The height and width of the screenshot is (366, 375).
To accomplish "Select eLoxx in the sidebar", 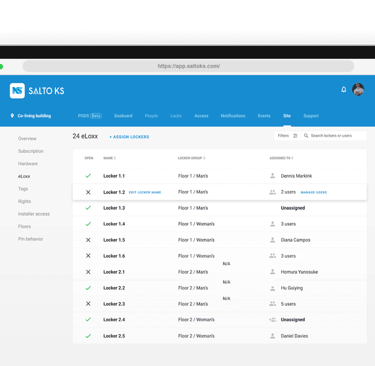I will [24, 176].
